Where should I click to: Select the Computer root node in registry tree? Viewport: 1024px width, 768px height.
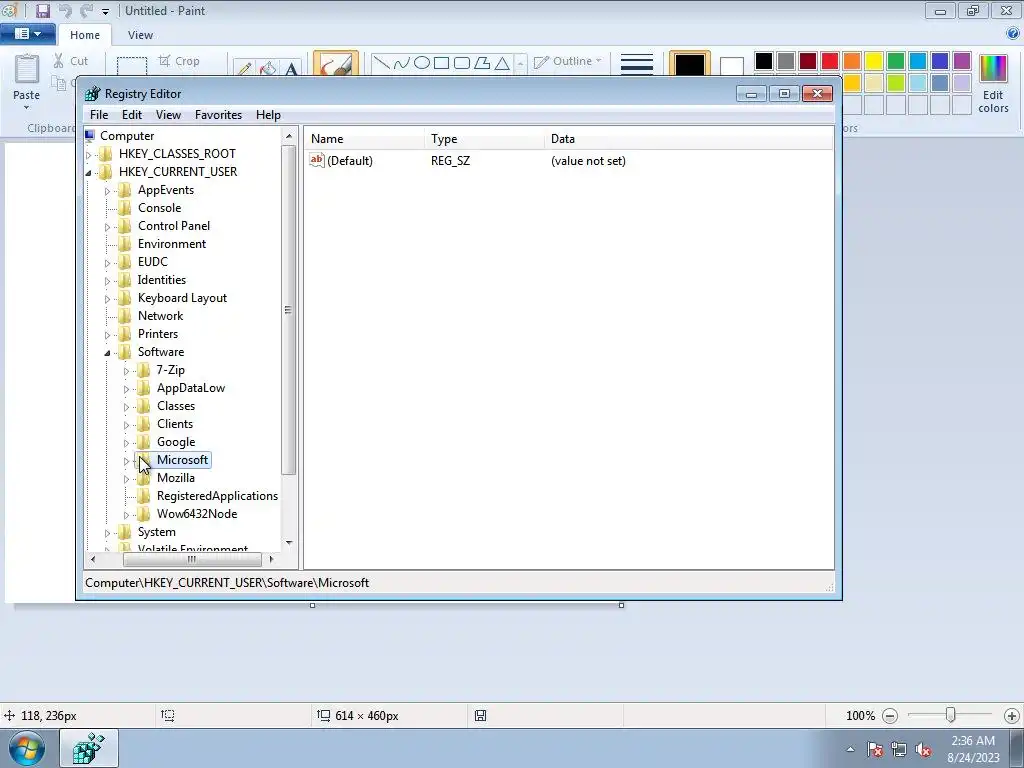(x=127, y=136)
